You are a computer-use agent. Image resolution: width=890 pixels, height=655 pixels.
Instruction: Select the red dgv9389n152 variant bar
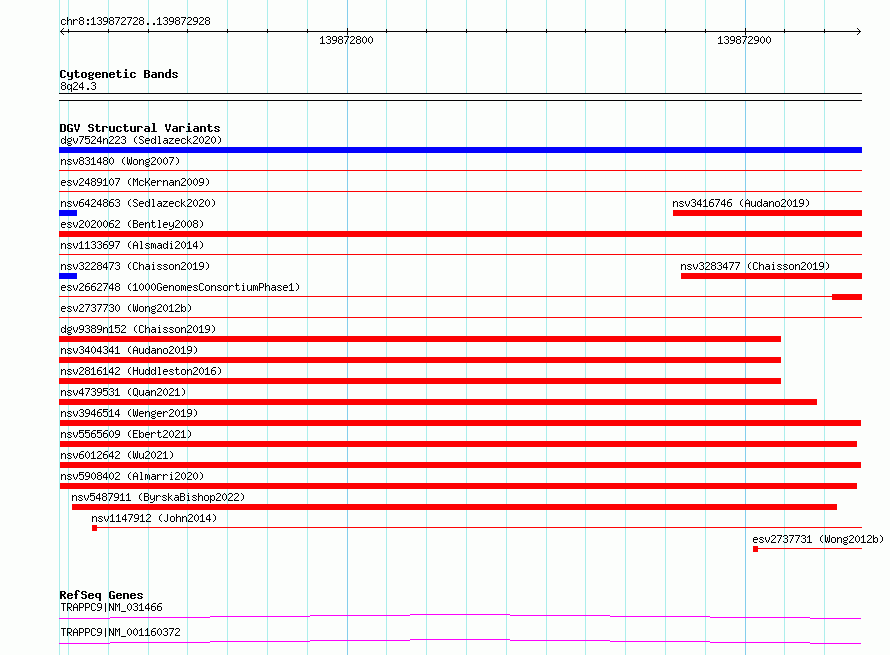[420, 339]
